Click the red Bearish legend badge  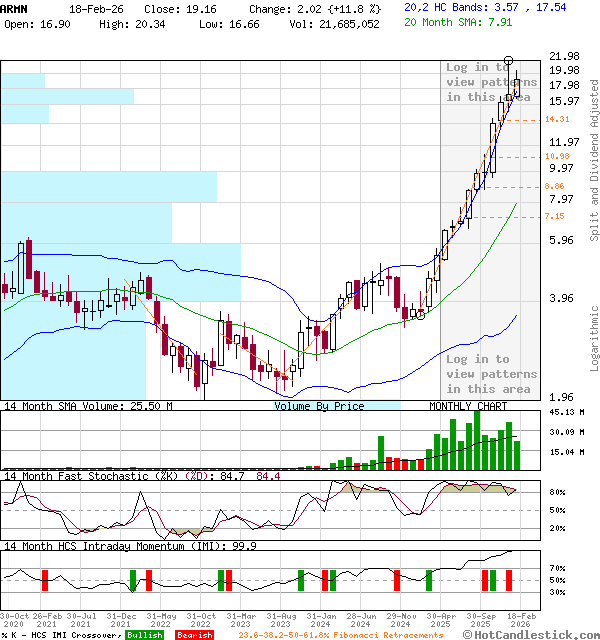(x=194, y=635)
